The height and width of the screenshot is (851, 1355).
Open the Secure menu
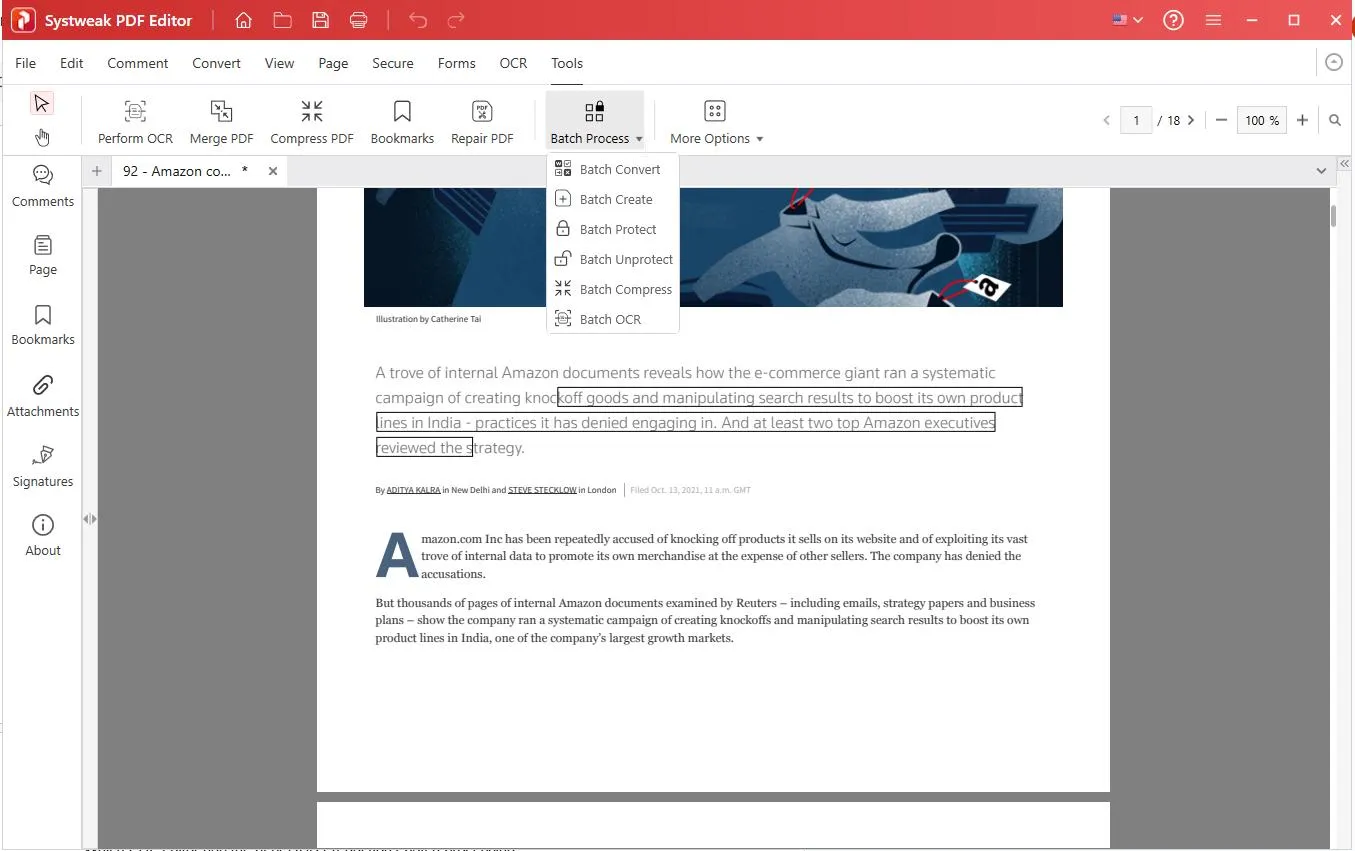click(393, 63)
